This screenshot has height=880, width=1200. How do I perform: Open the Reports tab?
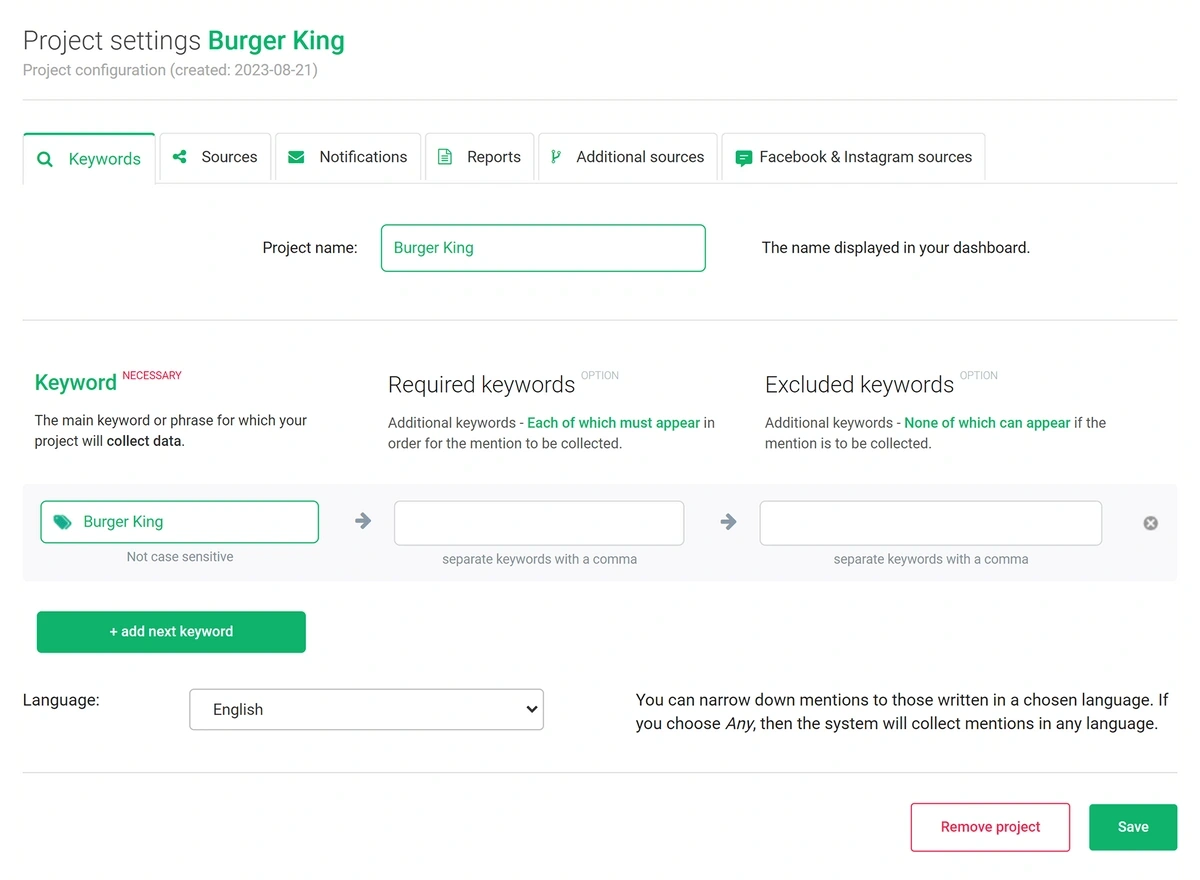(x=480, y=157)
